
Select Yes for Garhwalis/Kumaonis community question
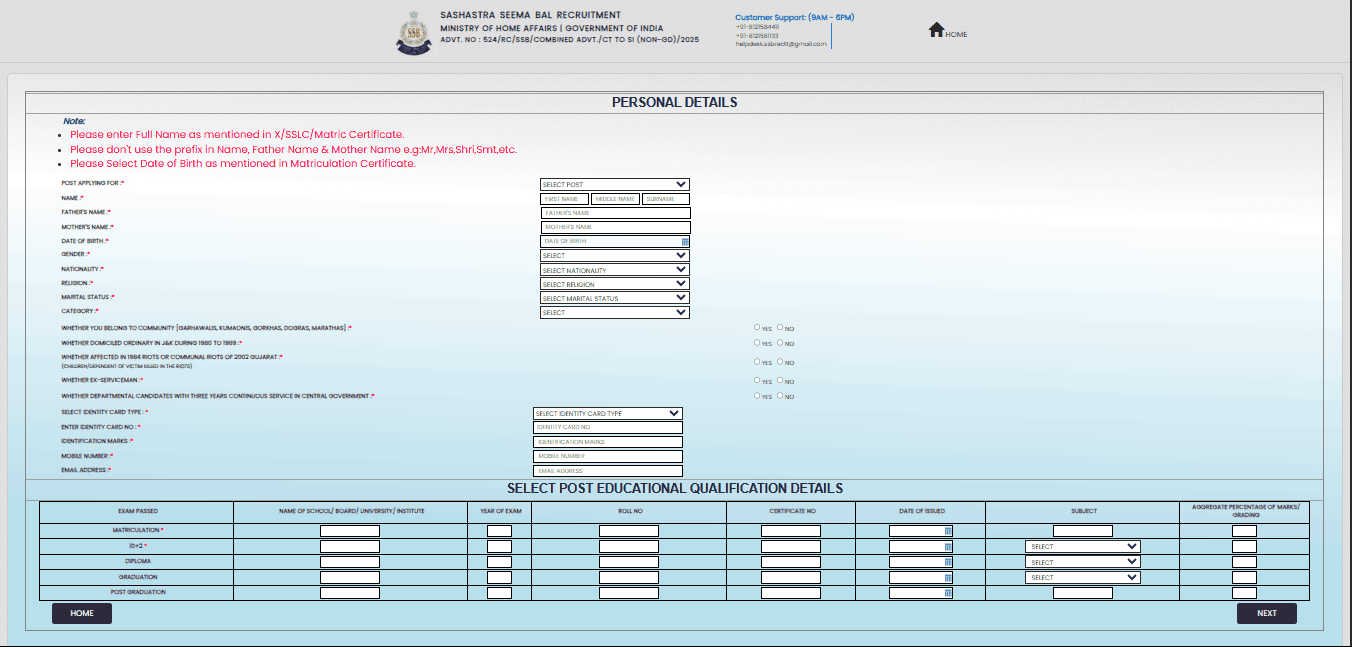click(757, 327)
